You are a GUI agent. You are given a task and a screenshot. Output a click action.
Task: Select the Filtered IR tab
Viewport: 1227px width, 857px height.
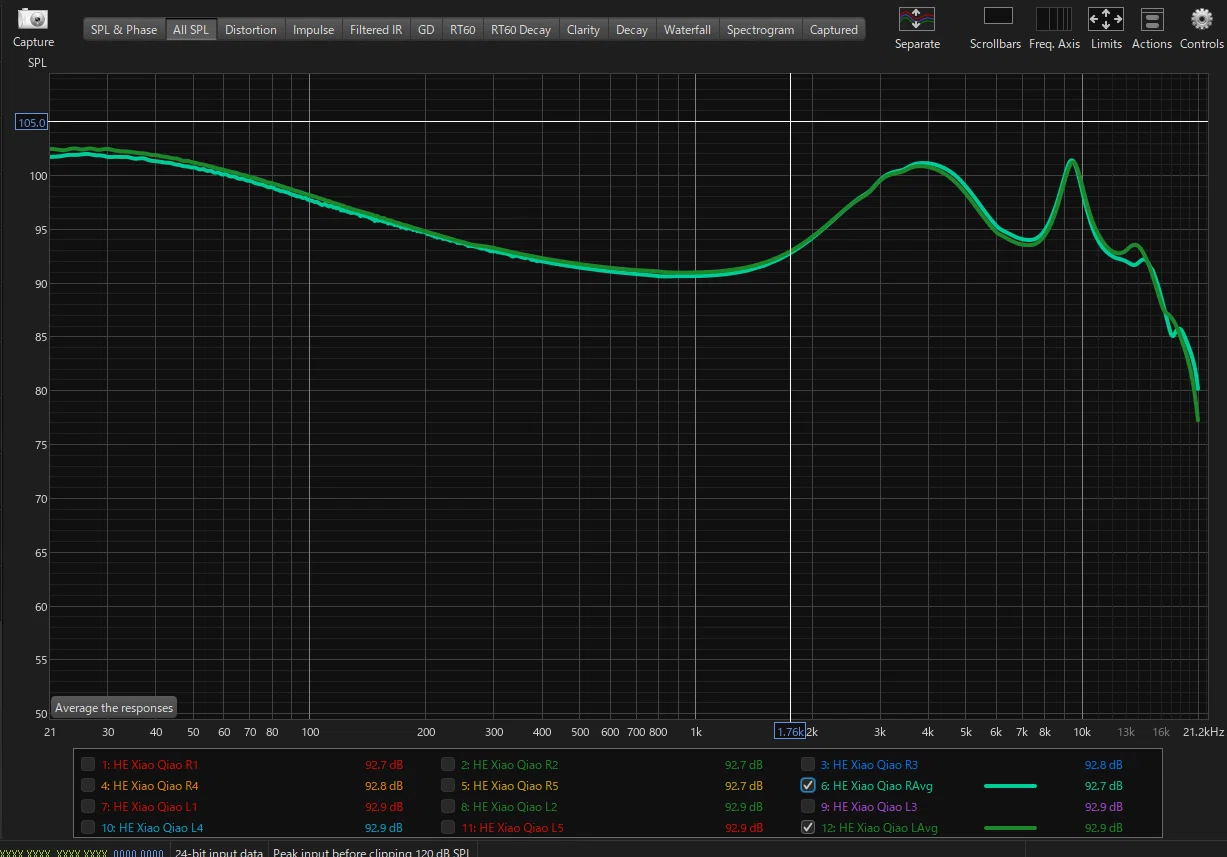tap(376, 30)
